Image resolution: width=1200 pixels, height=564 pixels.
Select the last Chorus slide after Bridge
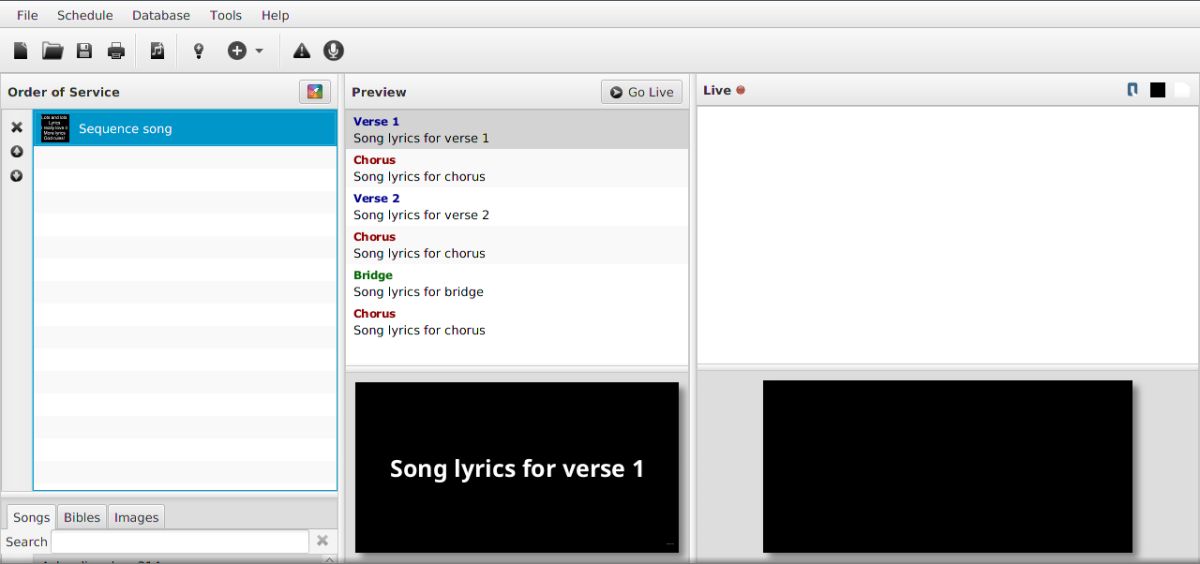517,322
